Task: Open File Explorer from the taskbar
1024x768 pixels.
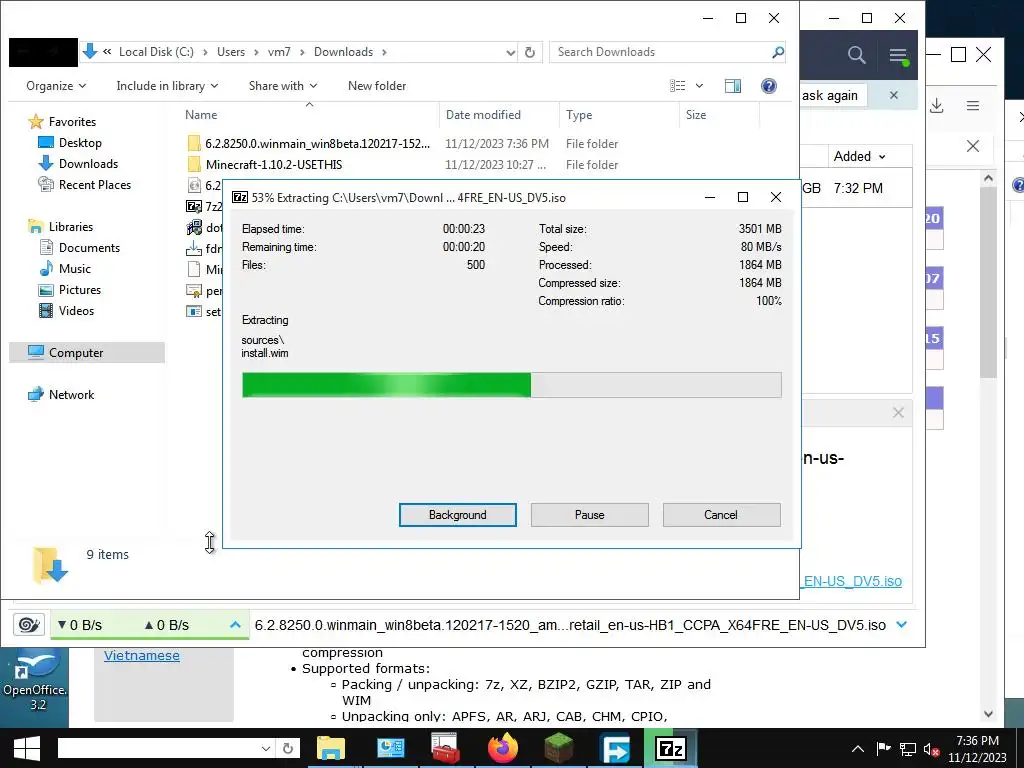Action: (330, 748)
